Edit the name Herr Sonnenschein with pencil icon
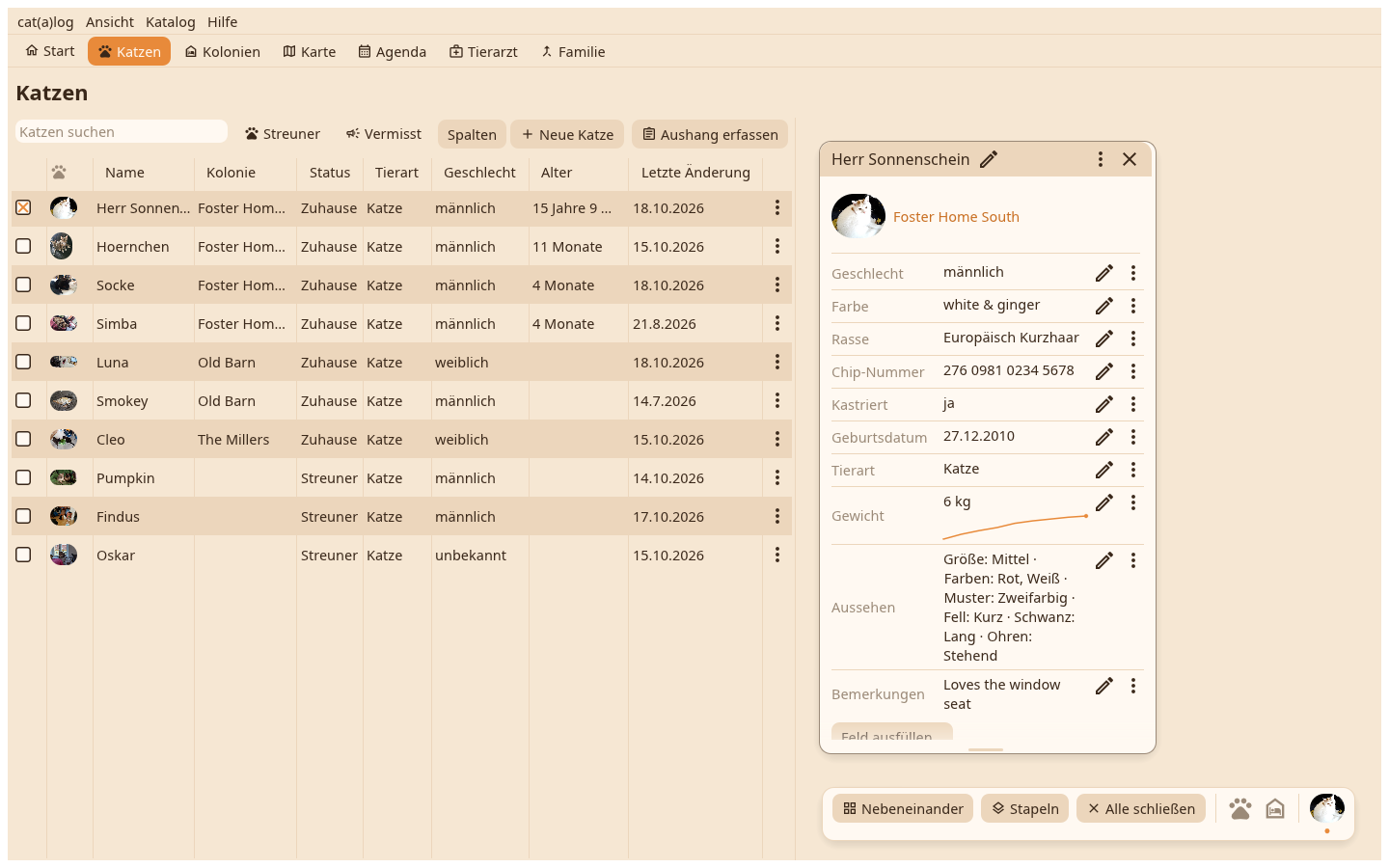Screen dimensions: 1389x868 (989, 159)
